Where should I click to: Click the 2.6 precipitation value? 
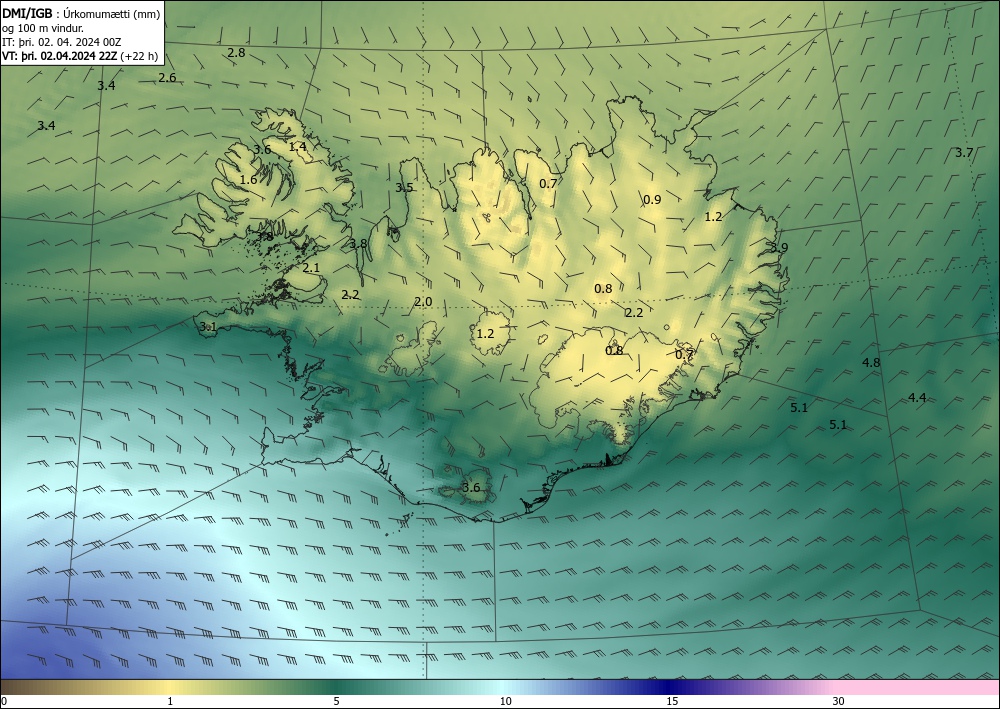(167, 78)
